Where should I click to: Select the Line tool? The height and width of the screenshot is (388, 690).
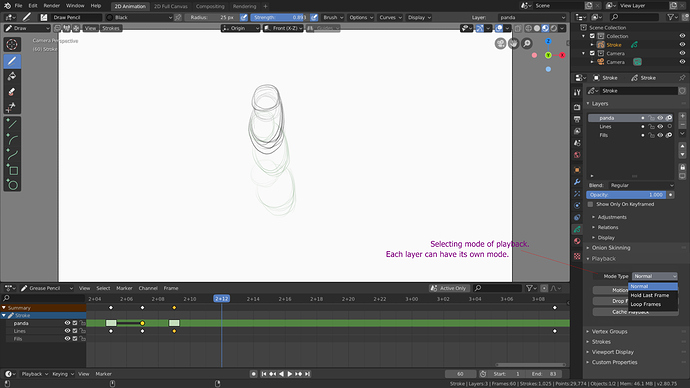[x=12, y=125]
